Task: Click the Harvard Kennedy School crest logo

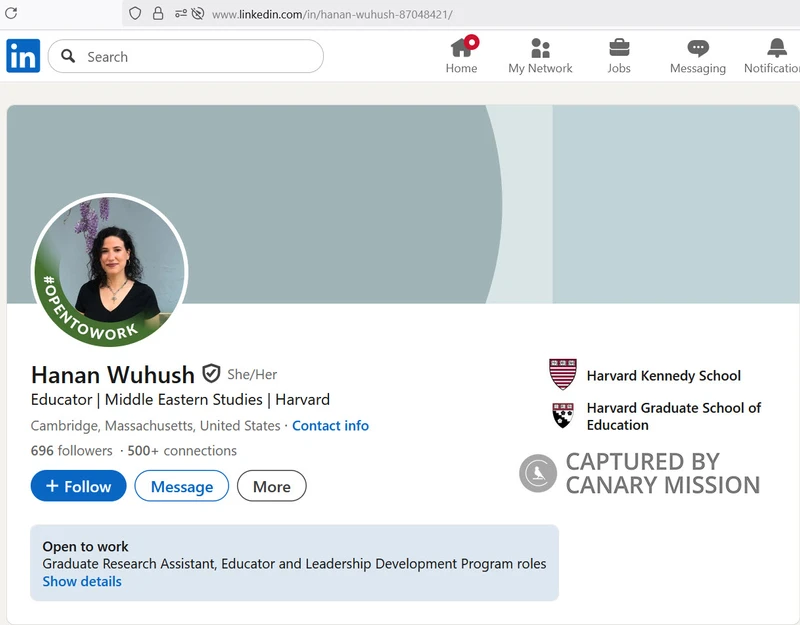Action: pyautogui.click(x=563, y=375)
